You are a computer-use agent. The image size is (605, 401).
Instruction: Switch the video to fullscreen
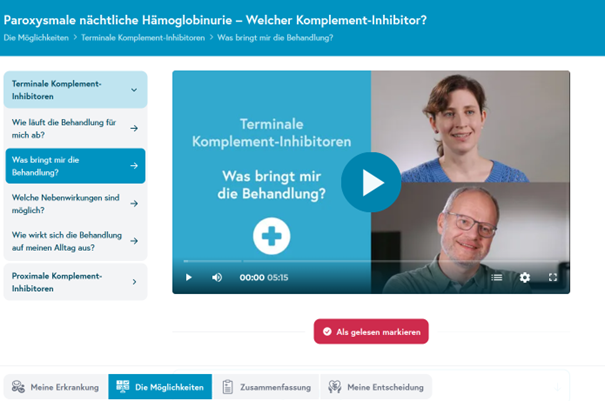pos(553,277)
